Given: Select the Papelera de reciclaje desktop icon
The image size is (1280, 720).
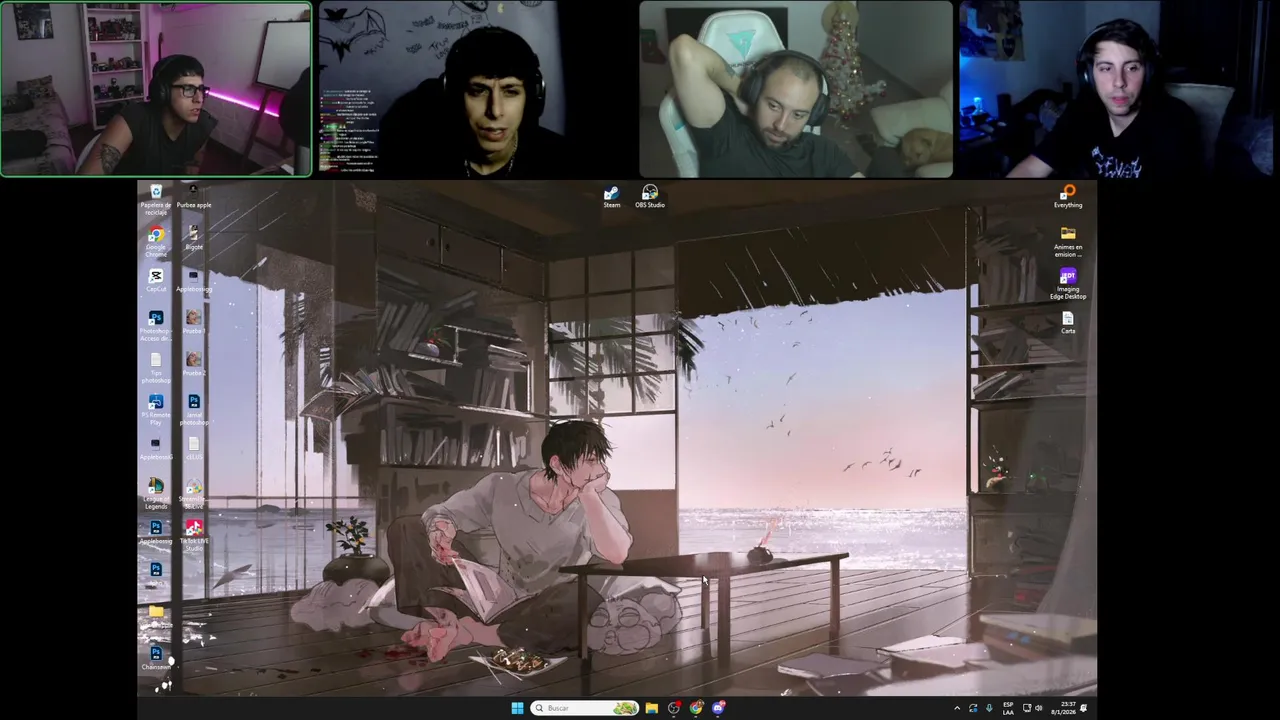Looking at the screenshot, I should pos(156,199).
